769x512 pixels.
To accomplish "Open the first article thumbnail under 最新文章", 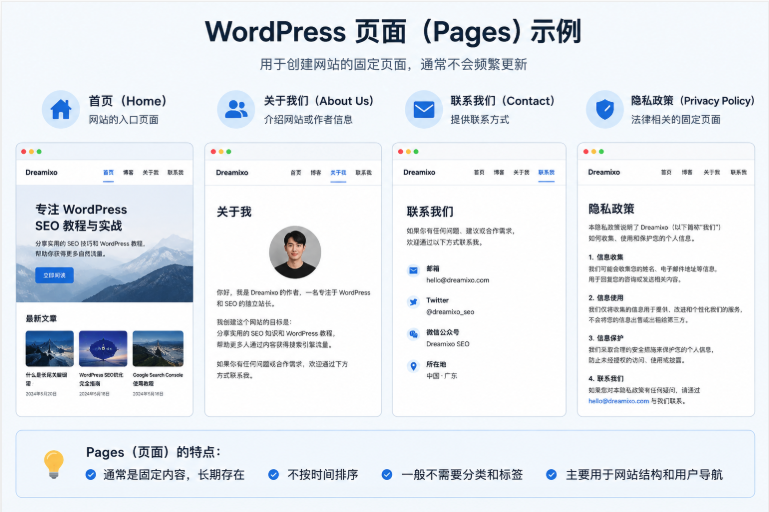I will point(50,348).
